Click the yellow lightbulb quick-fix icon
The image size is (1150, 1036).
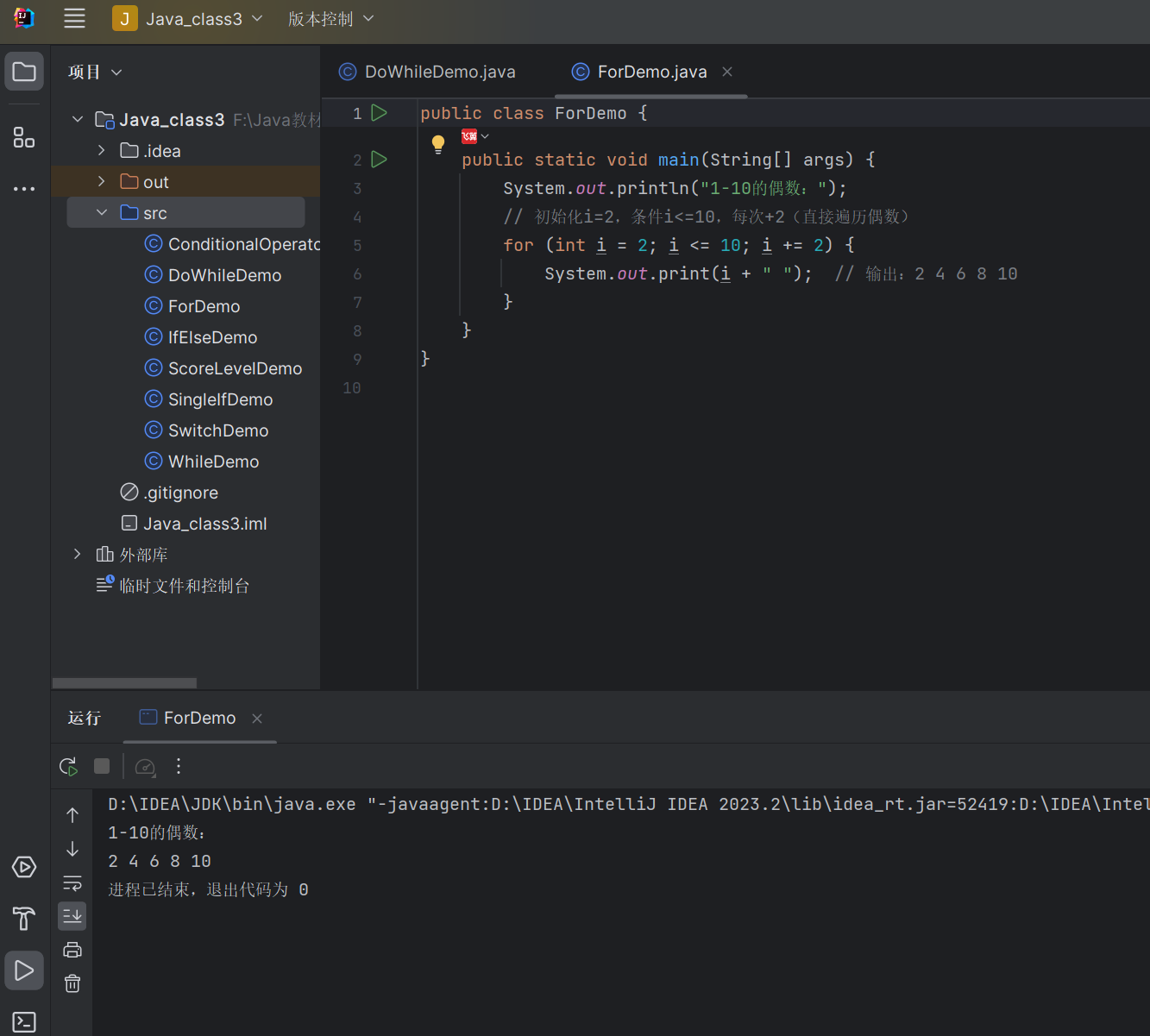point(438,143)
